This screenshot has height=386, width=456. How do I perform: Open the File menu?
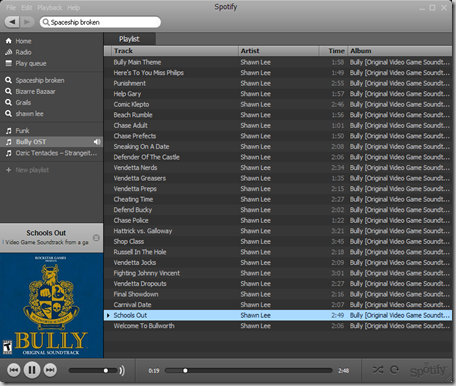tap(11, 8)
